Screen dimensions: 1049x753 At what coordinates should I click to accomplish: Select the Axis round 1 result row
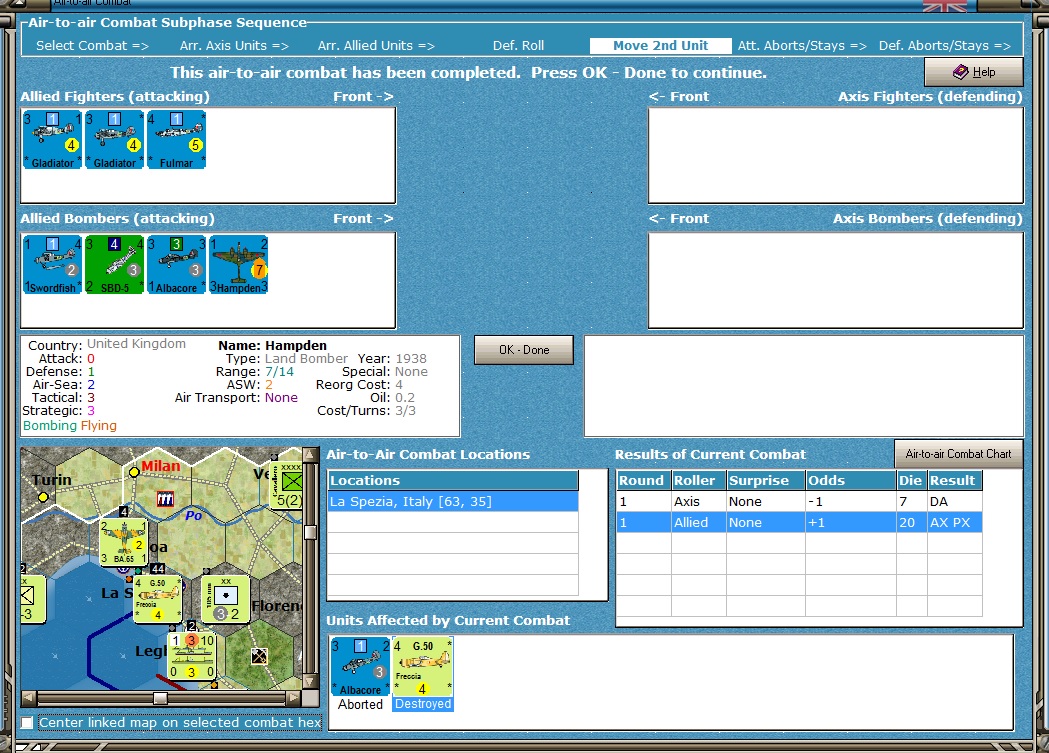[x=799, y=502]
